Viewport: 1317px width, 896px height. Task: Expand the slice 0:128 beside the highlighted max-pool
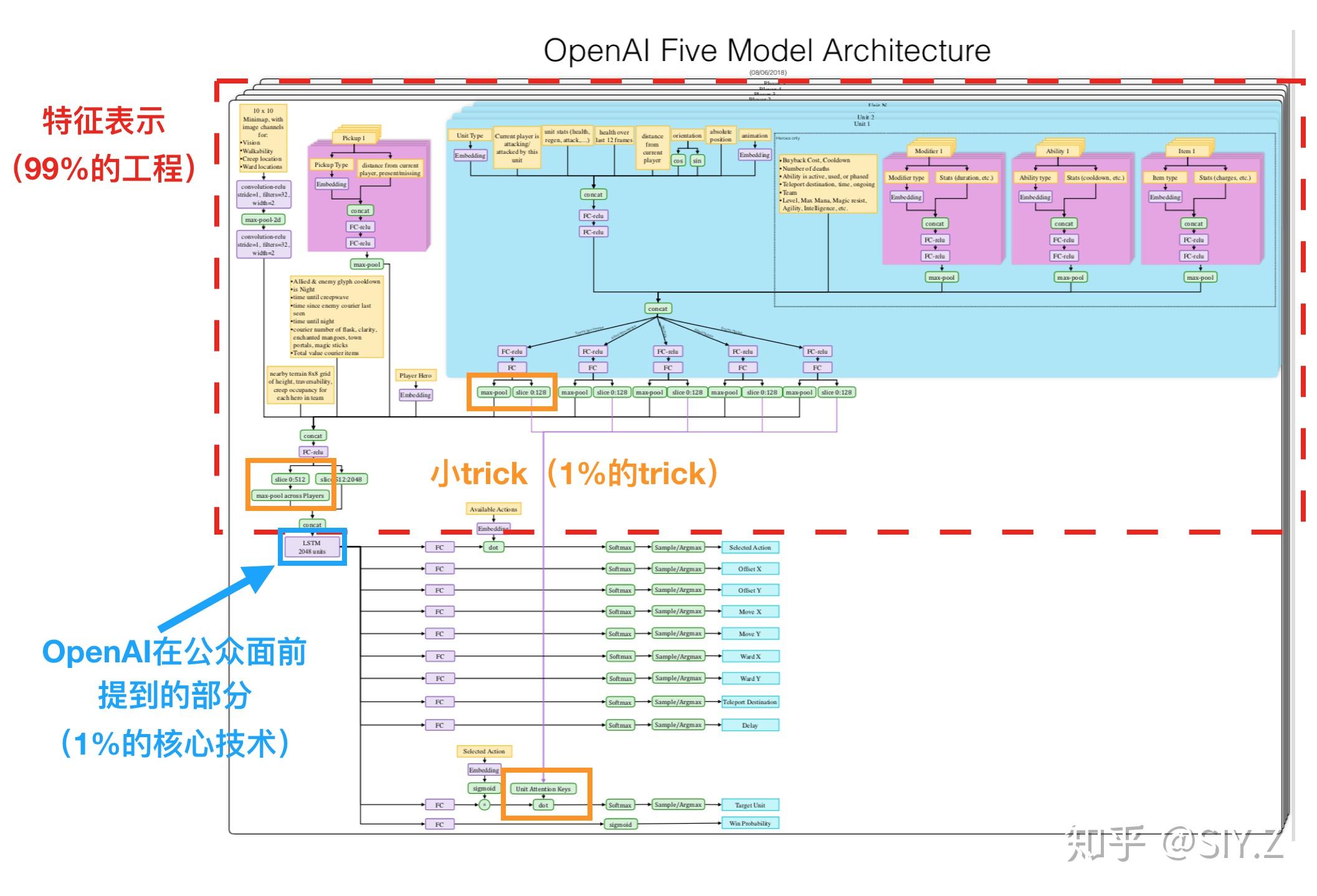531,392
